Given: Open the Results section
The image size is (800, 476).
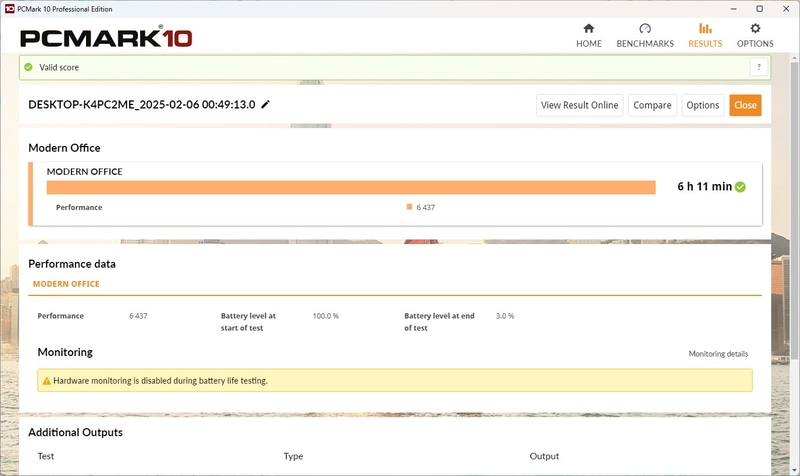Looking at the screenshot, I should click(705, 36).
